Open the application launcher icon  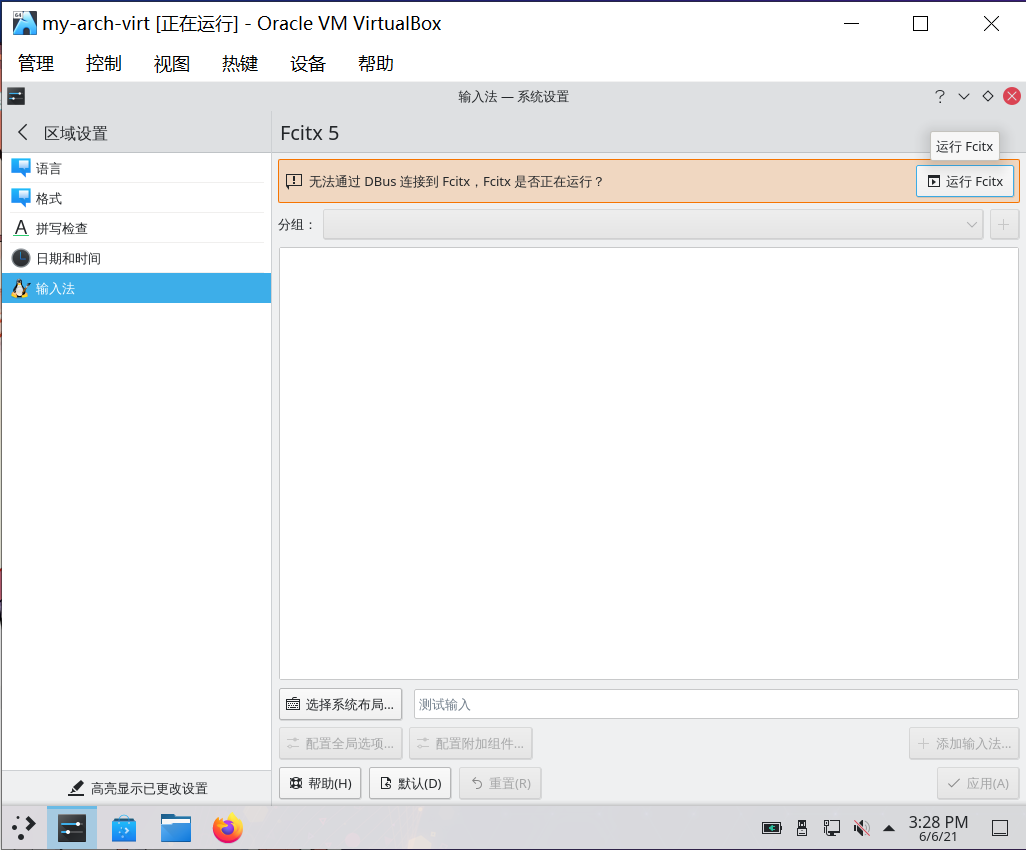(22, 828)
